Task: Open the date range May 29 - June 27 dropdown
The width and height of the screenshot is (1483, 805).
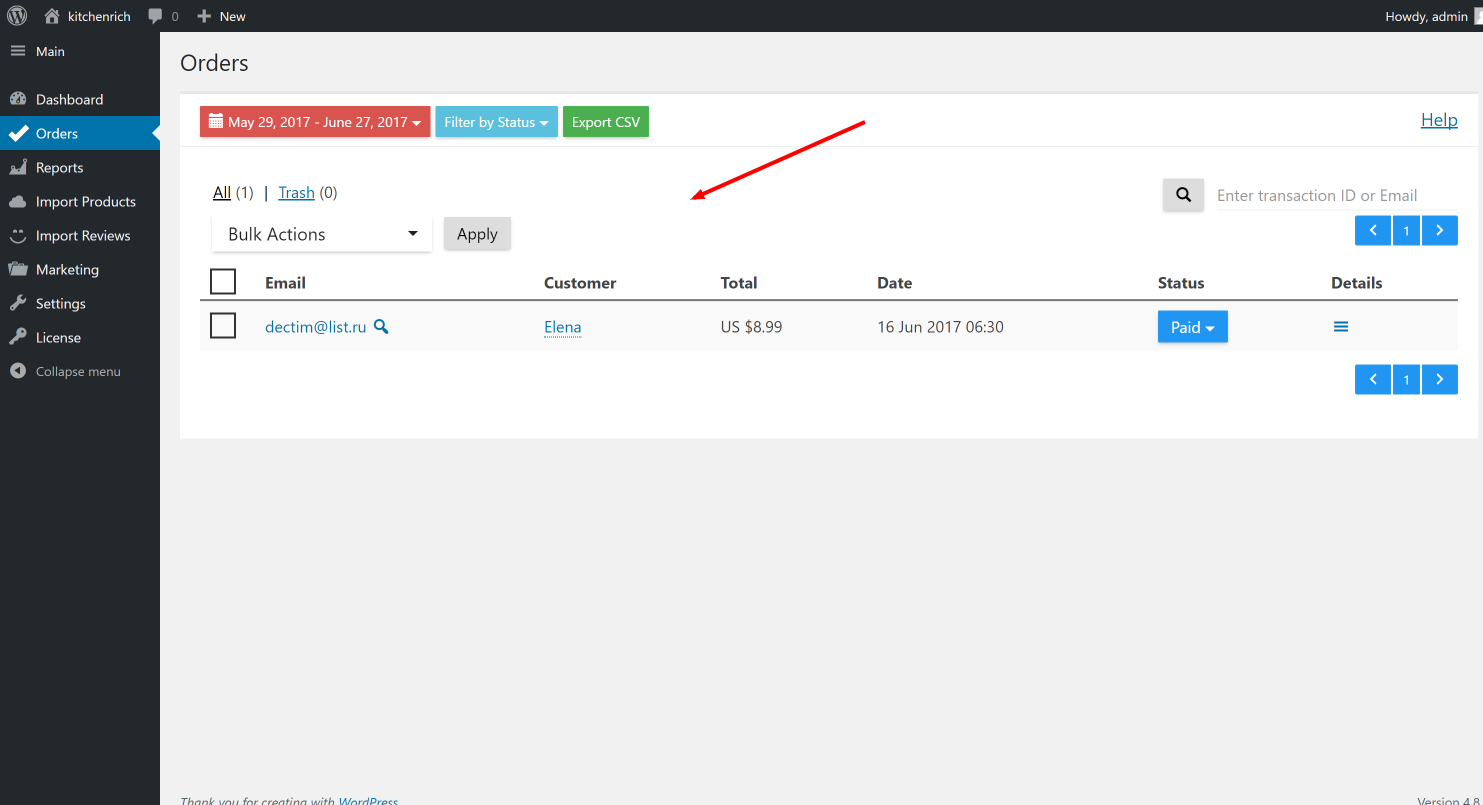Action: click(x=315, y=122)
